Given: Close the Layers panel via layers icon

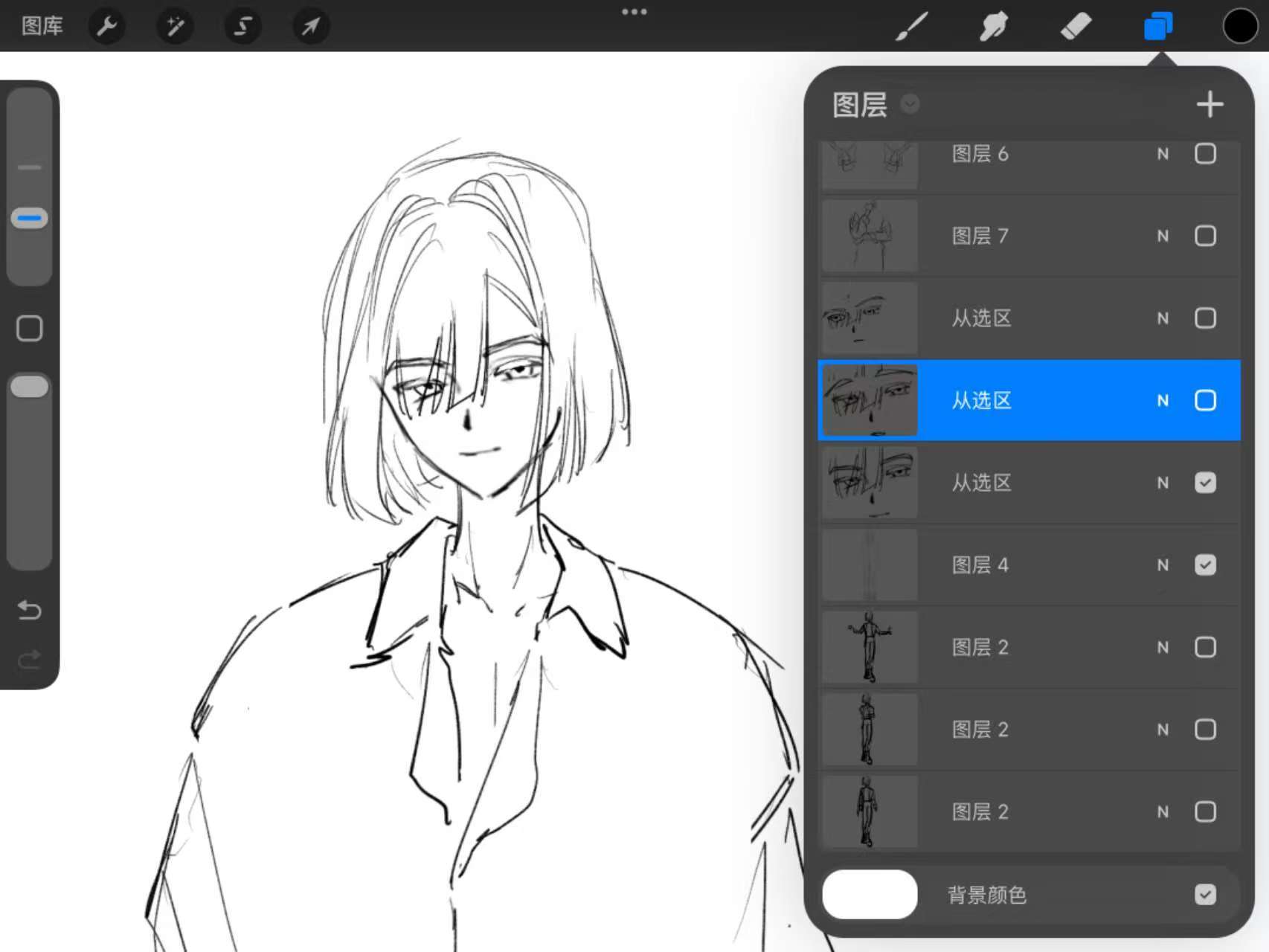Looking at the screenshot, I should [1158, 27].
